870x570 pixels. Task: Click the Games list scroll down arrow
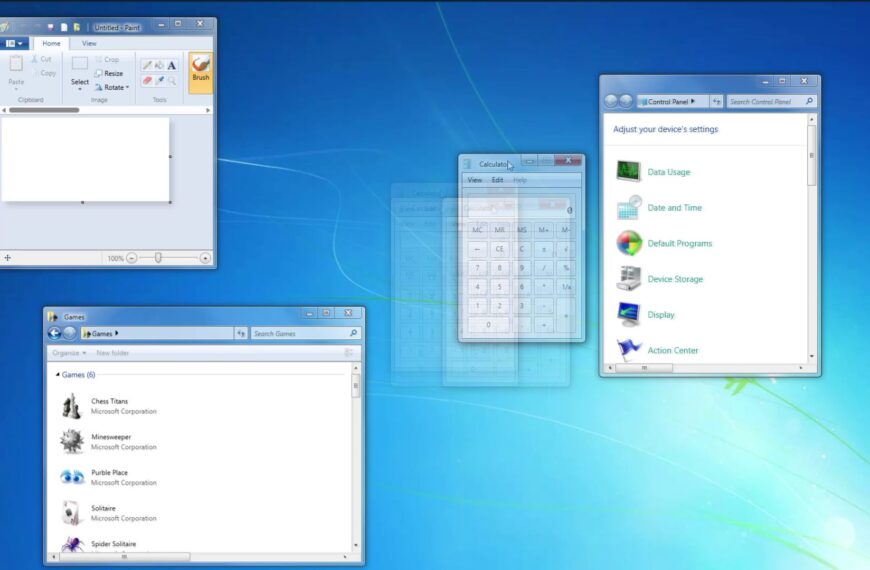pyautogui.click(x=356, y=545)
